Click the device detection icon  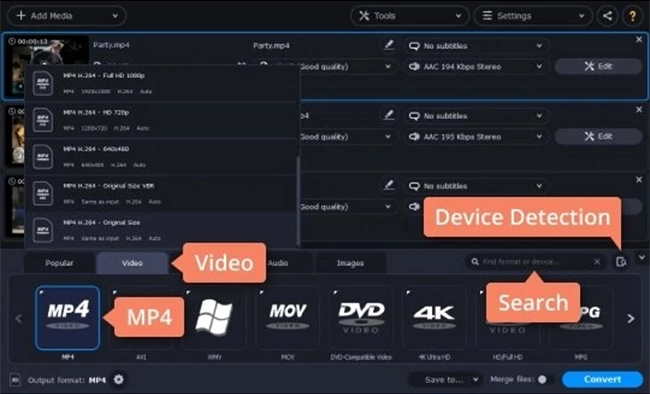[621, 262]
